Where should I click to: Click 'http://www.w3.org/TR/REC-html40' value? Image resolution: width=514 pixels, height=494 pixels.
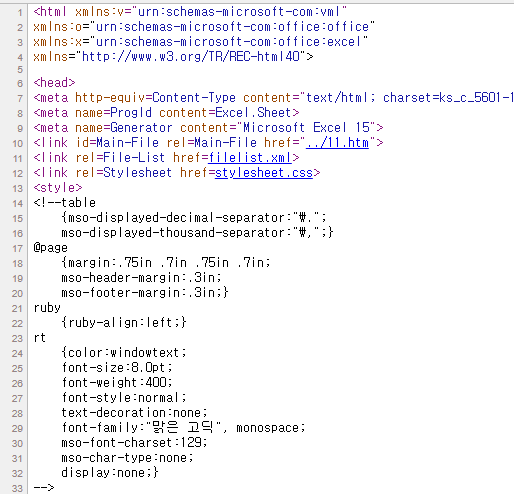click(x=191, y=56)
